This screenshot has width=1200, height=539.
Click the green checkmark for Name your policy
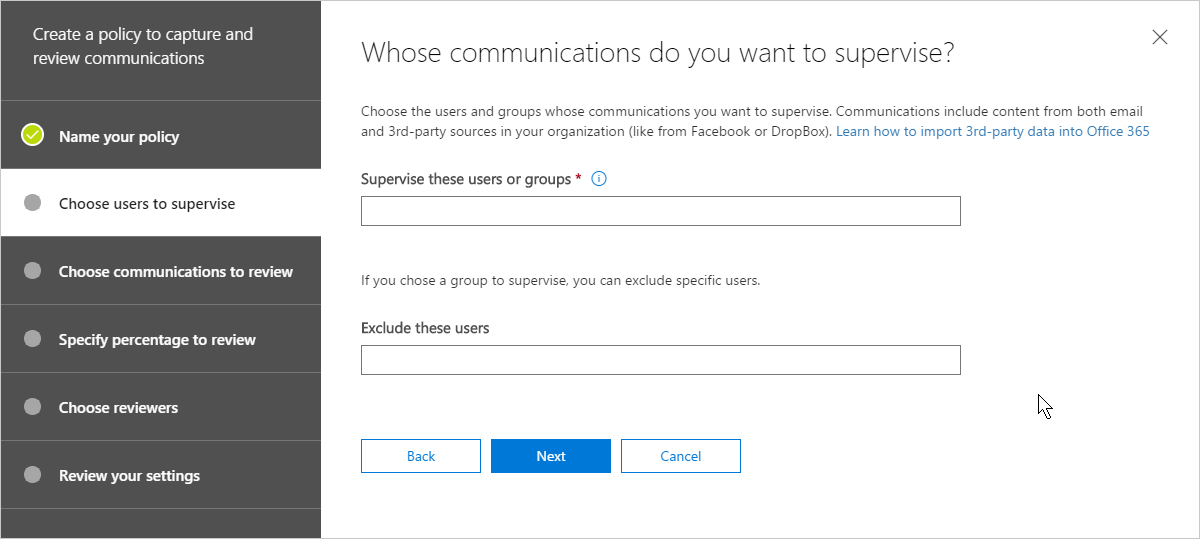(33, 135)
